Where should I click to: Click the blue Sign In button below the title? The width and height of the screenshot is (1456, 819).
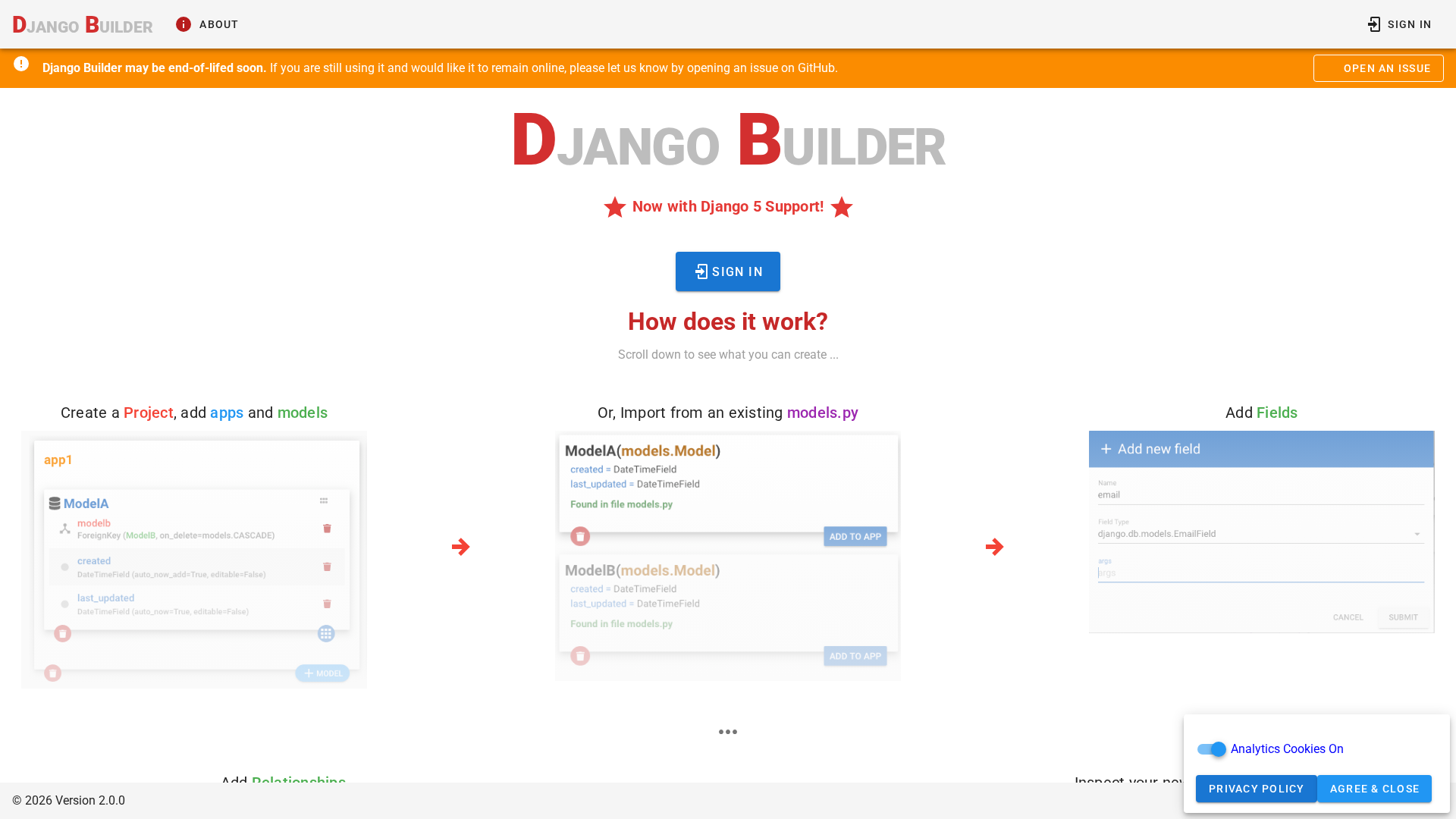point(728,271)
